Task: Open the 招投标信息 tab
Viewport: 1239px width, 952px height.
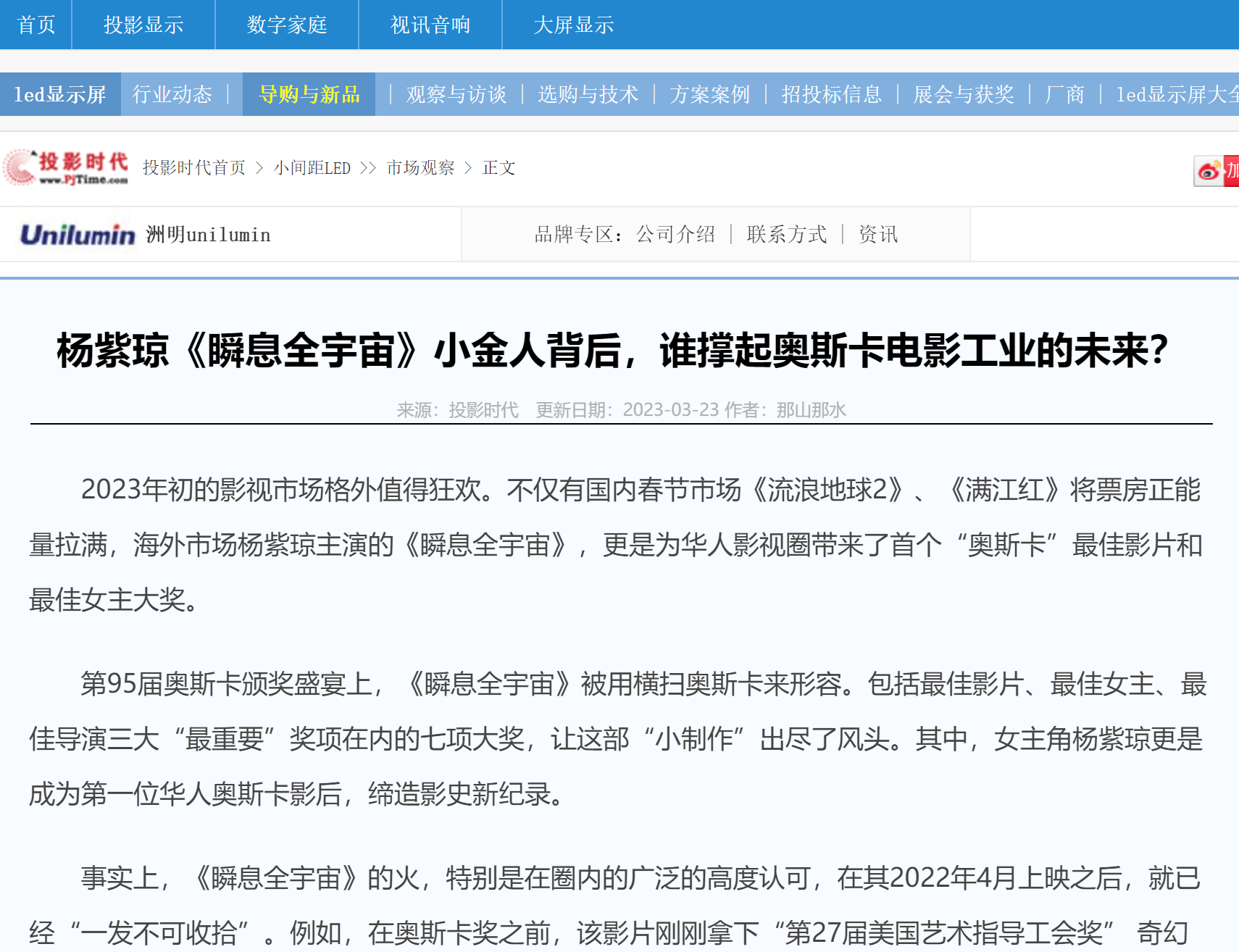Action: coord(832,94)
